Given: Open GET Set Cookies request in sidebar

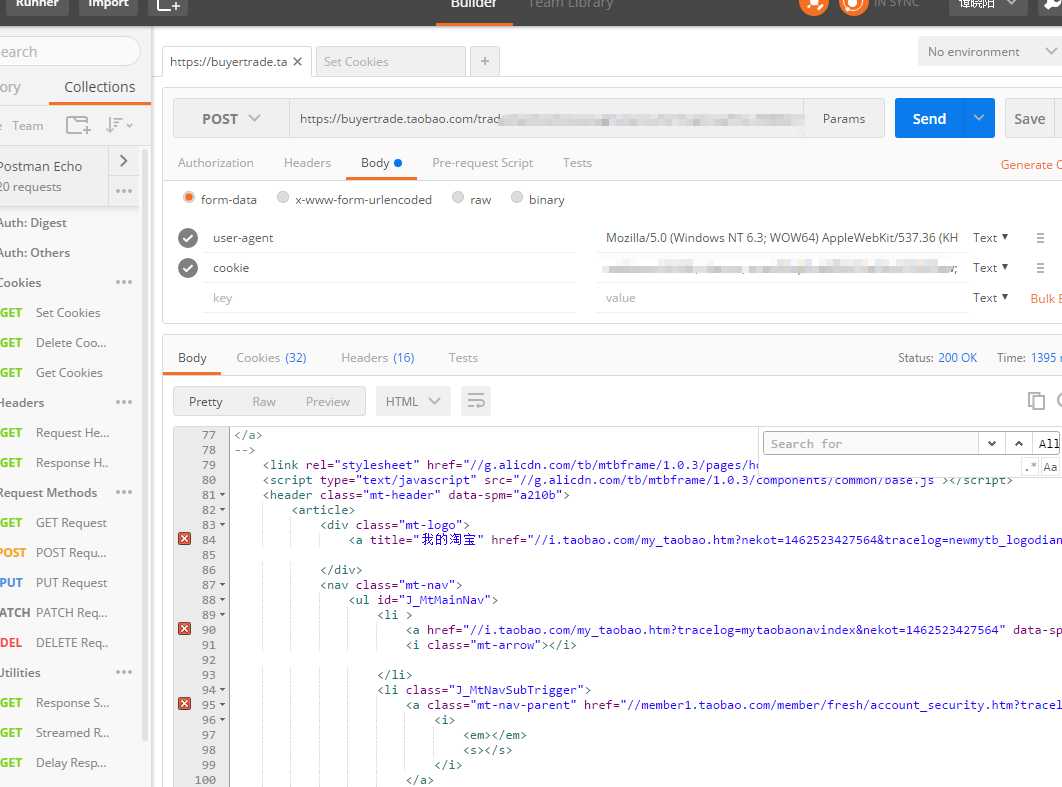Looking at the screenshot, I should (x=68, y=312).
